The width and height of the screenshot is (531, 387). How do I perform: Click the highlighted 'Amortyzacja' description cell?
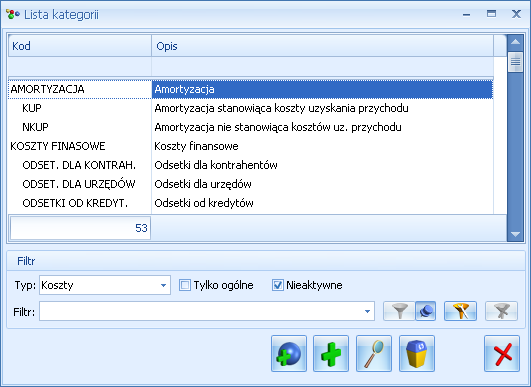coord(322,89)
